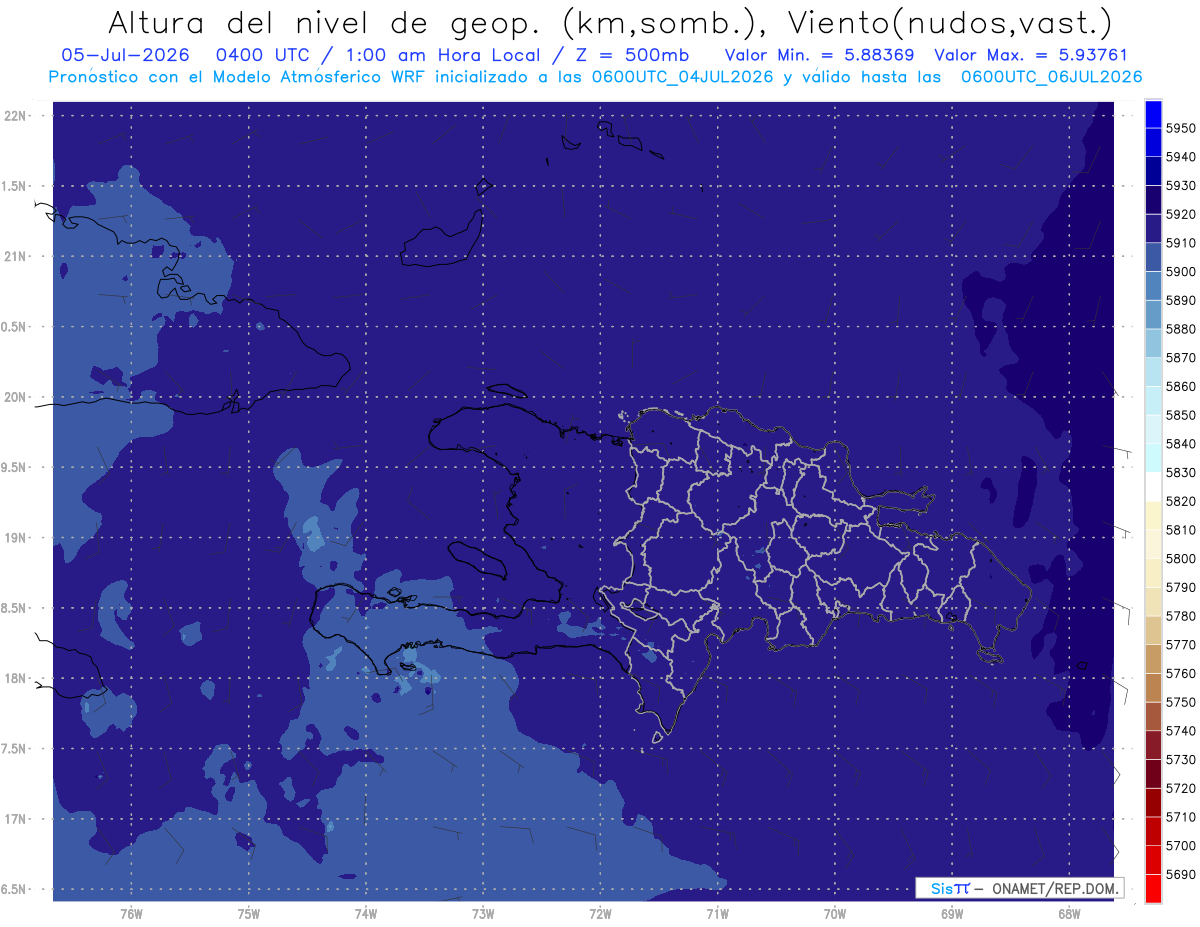The width and height of the screenshot is (1200, 927).
Task: Pick the bright blue top colorbar swatch
Action: click(x=1152, y=114)
